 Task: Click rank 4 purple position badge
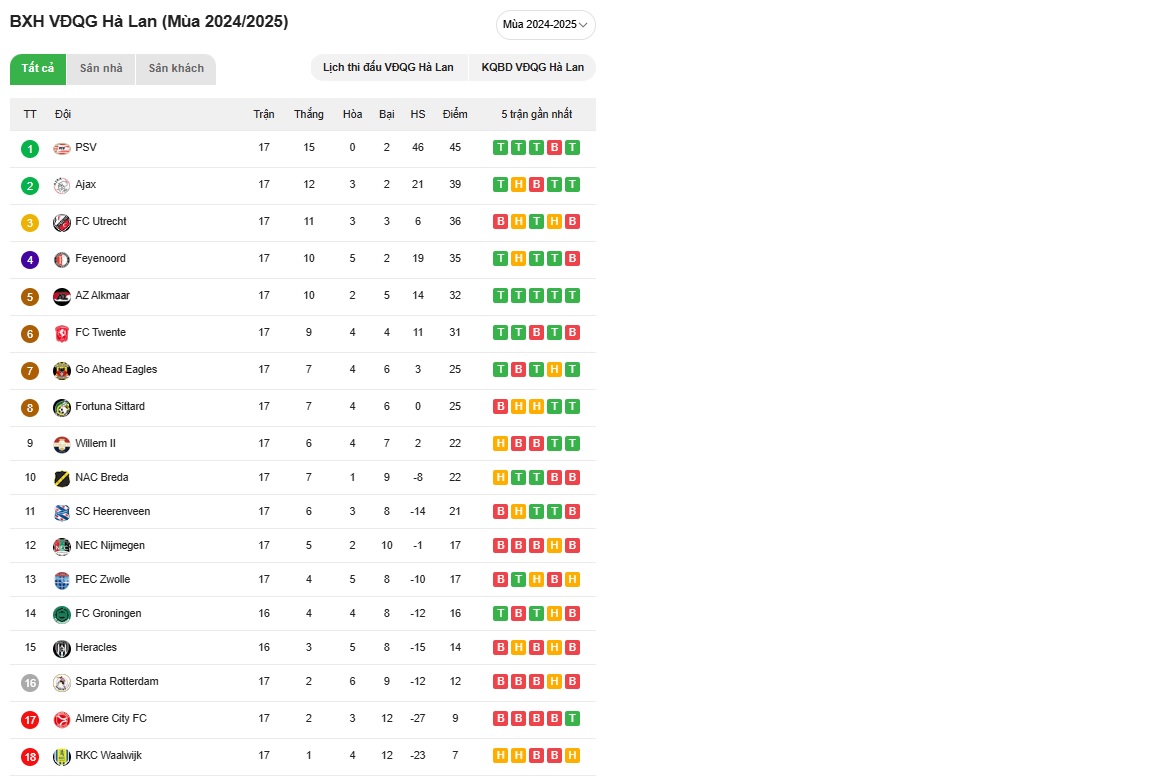[30, 259]
